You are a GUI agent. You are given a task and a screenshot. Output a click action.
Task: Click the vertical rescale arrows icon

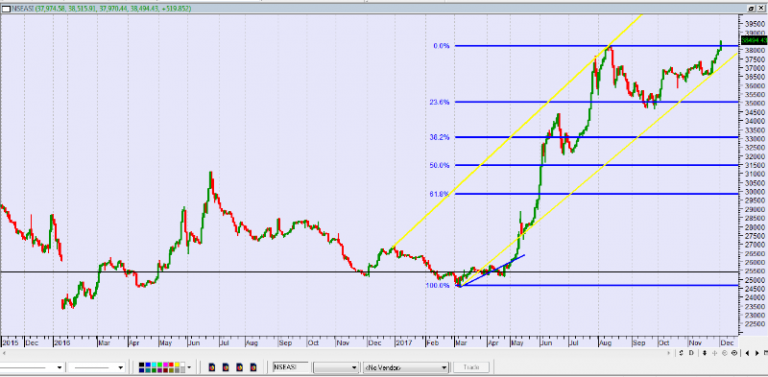click(x=705, y=353)
